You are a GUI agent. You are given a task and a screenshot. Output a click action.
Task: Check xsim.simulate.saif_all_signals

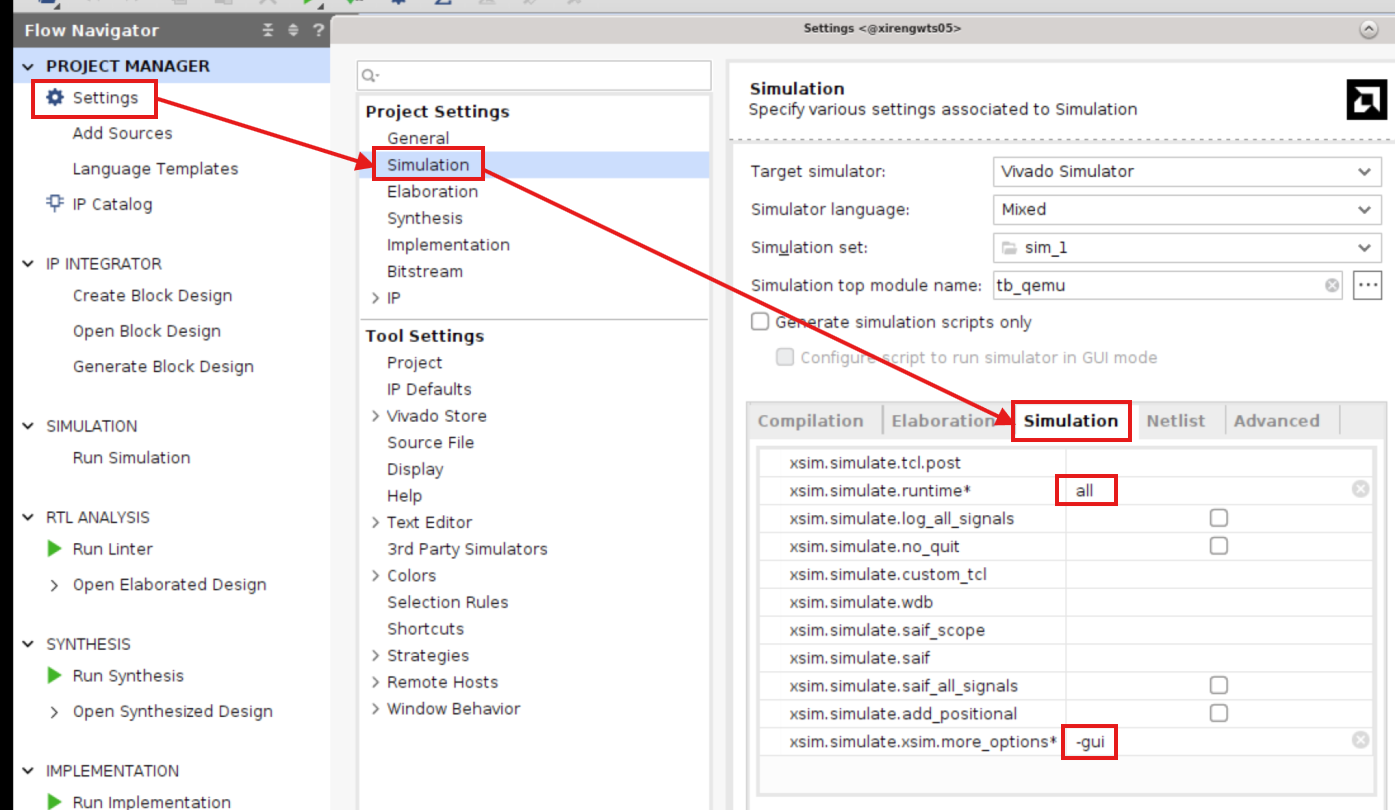[x=1218, y=685]
